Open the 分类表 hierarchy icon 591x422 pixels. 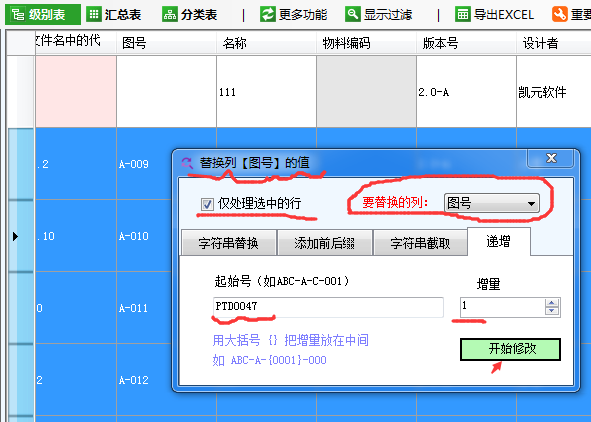[170, 14]
